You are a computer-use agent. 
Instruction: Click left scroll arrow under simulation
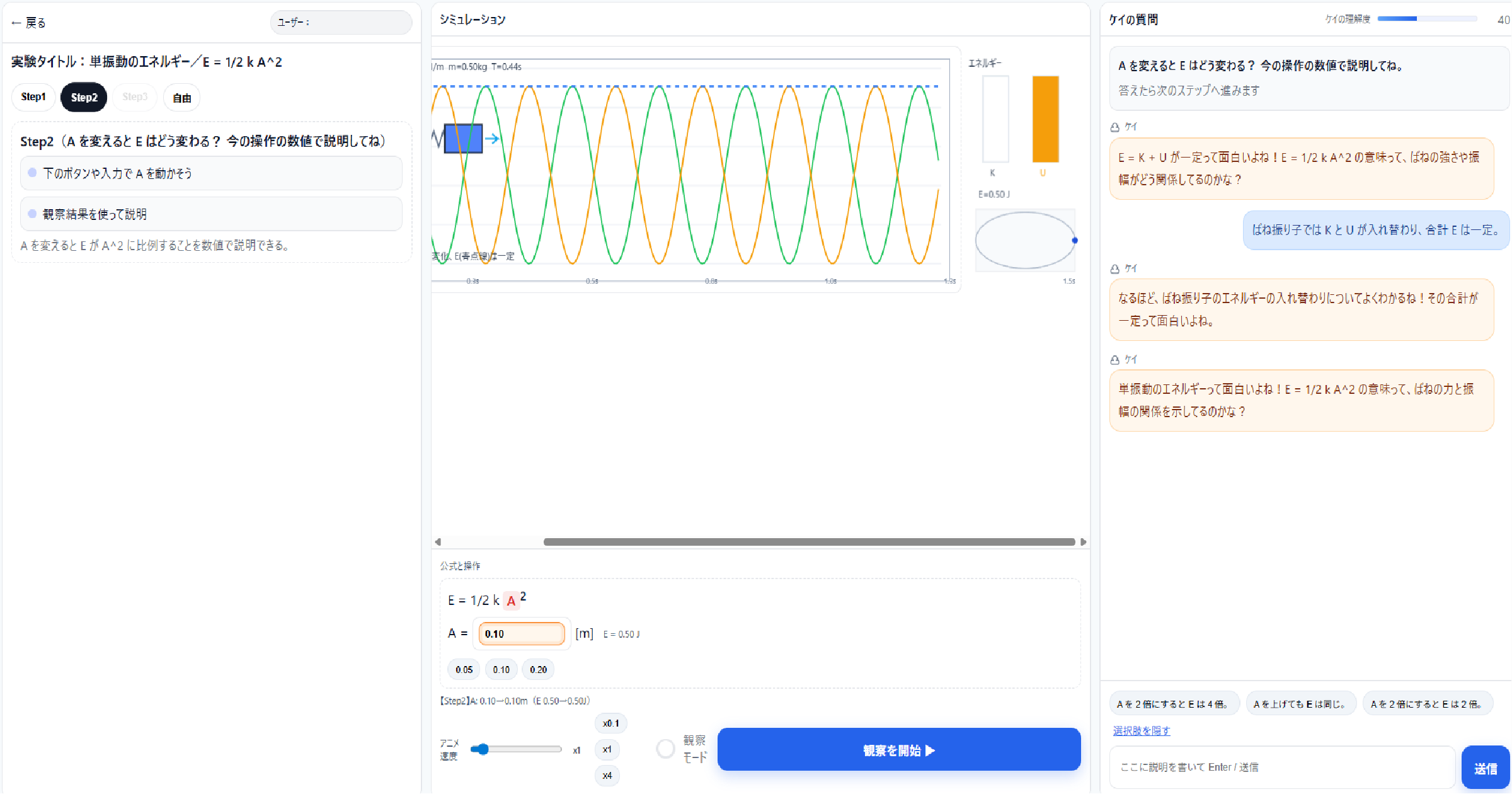[438, 542]
